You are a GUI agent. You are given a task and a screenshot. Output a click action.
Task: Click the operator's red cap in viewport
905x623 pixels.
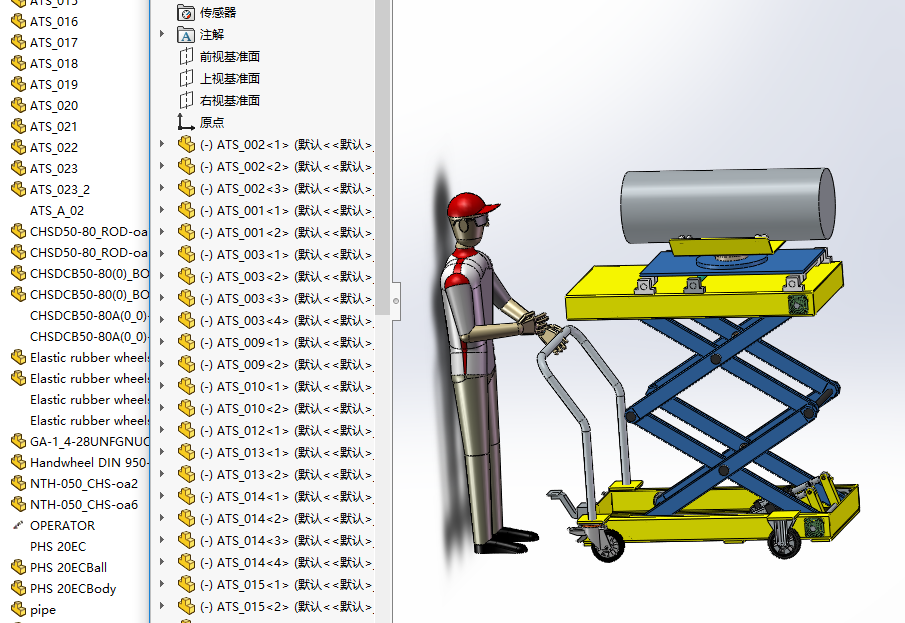tap(470, 205)
